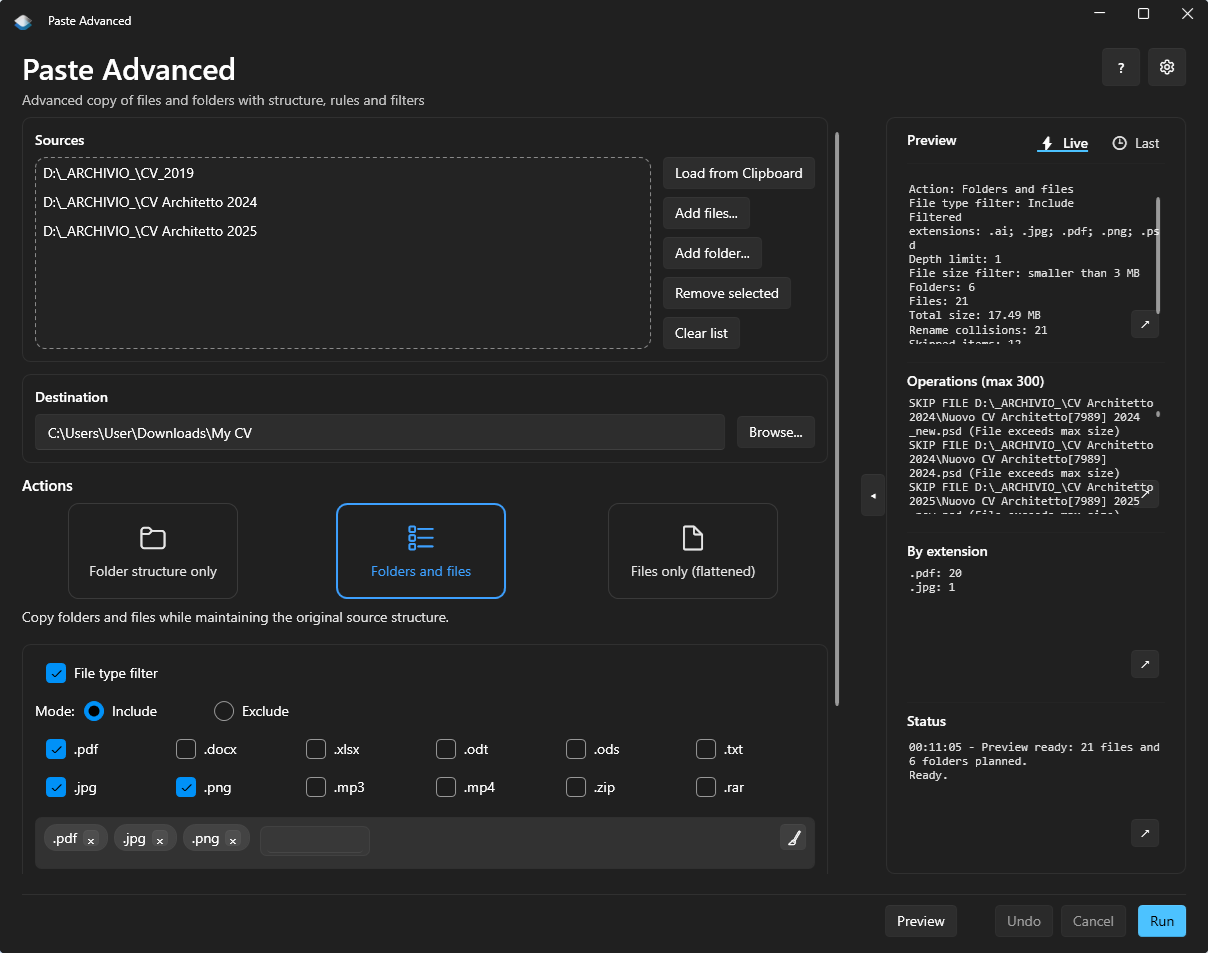Image resolution: width=1208 pixels, height=953 pixels.
Task: Click "Total size: 17.49 MB" line
Action: (975, 315)
